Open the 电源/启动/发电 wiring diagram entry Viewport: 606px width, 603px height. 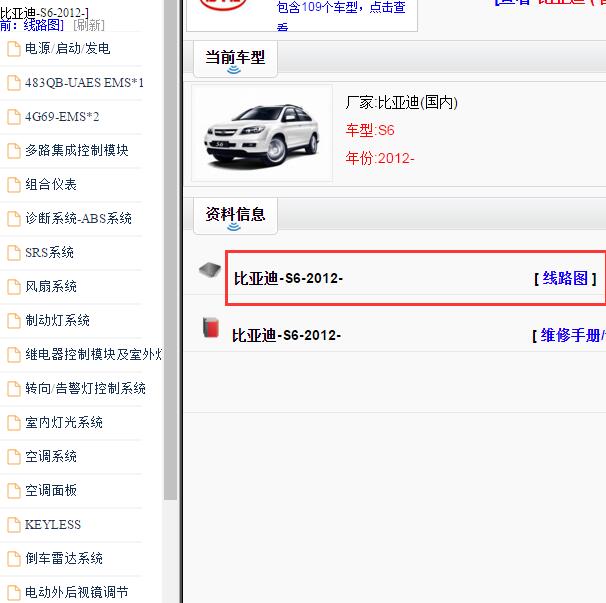point(68,48)
